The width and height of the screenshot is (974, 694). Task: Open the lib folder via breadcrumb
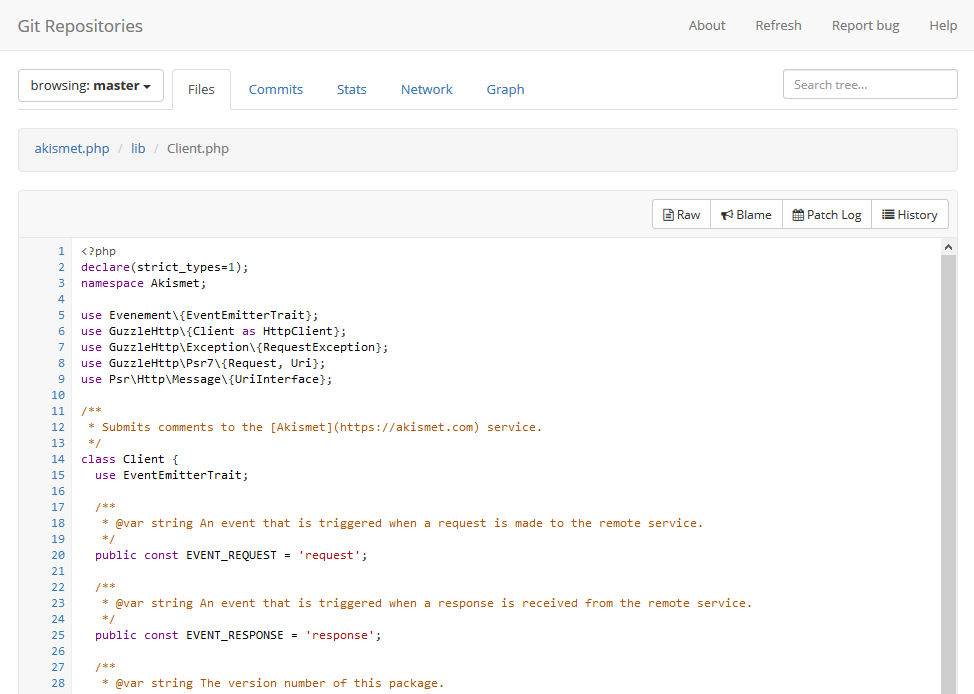pyautogui.click(x=138, y=148)
